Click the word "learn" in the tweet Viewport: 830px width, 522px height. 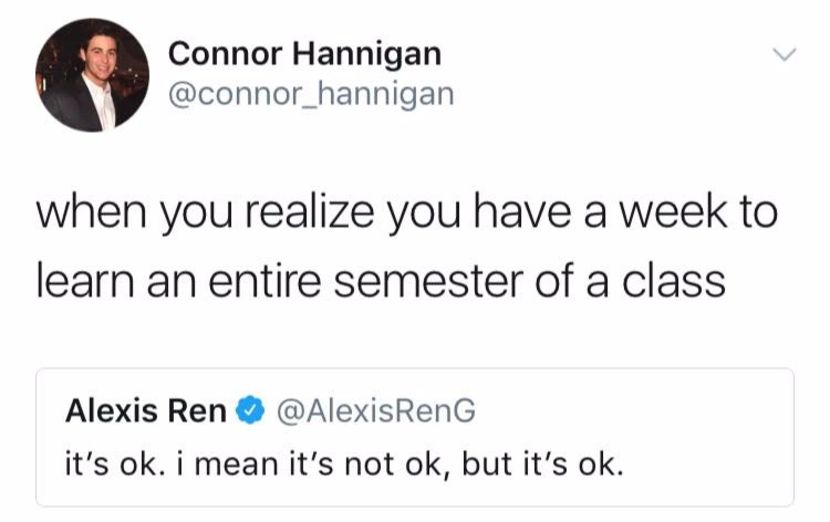click(79, 281)
